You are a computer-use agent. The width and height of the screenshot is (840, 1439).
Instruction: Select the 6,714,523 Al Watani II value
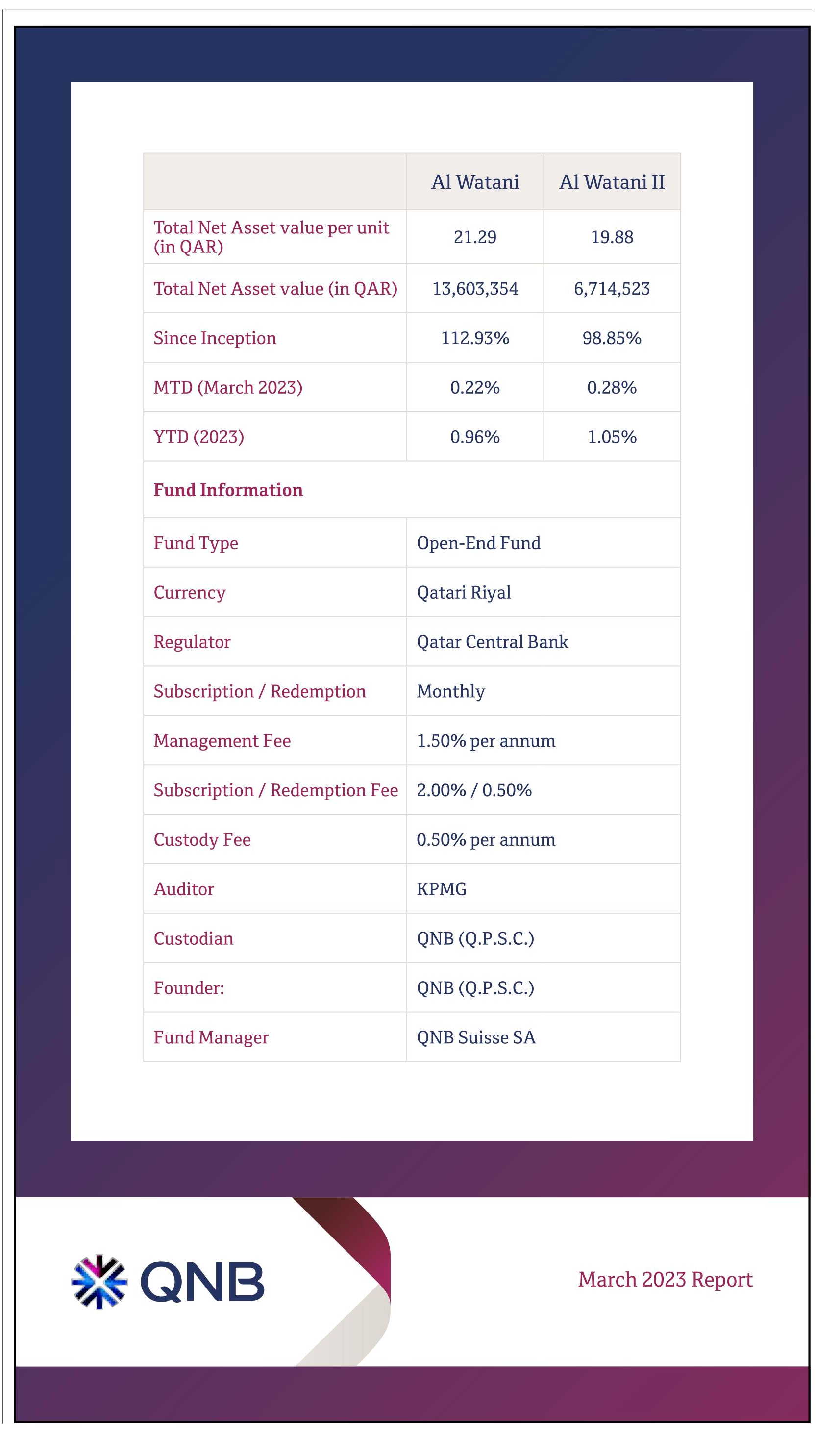point(612,289)
